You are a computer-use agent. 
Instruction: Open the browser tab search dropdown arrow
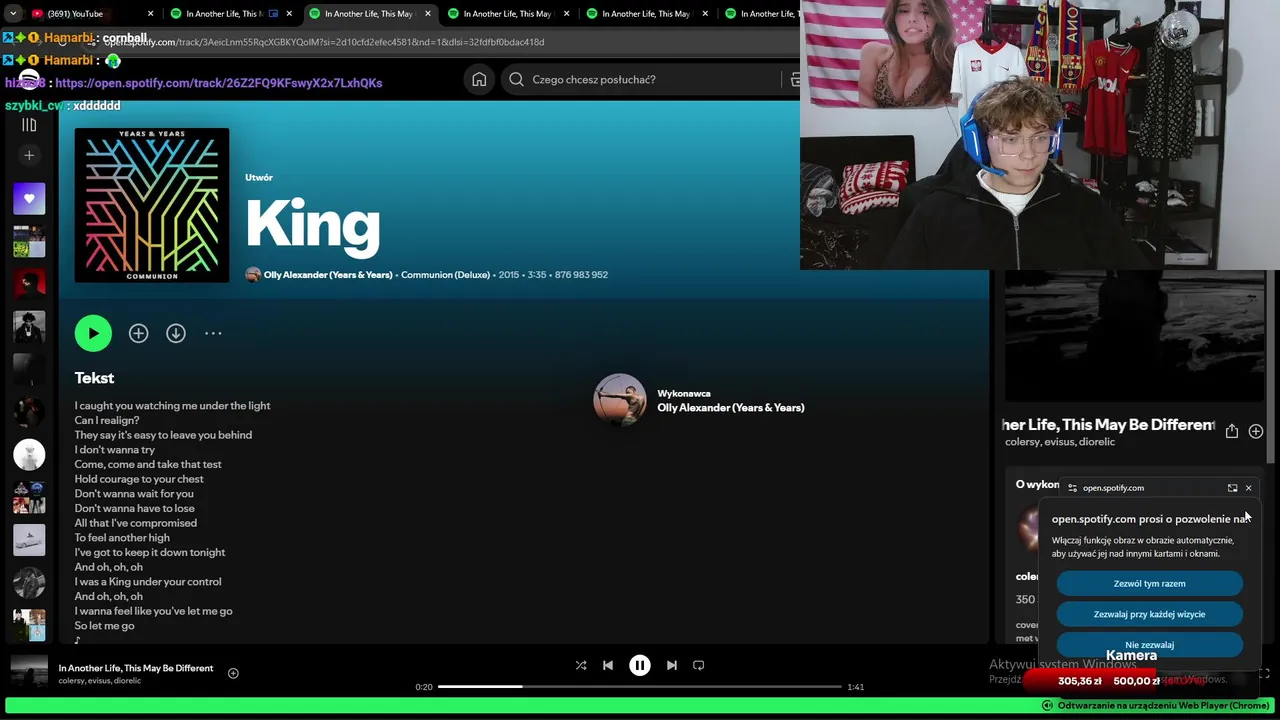coord(13,14)
